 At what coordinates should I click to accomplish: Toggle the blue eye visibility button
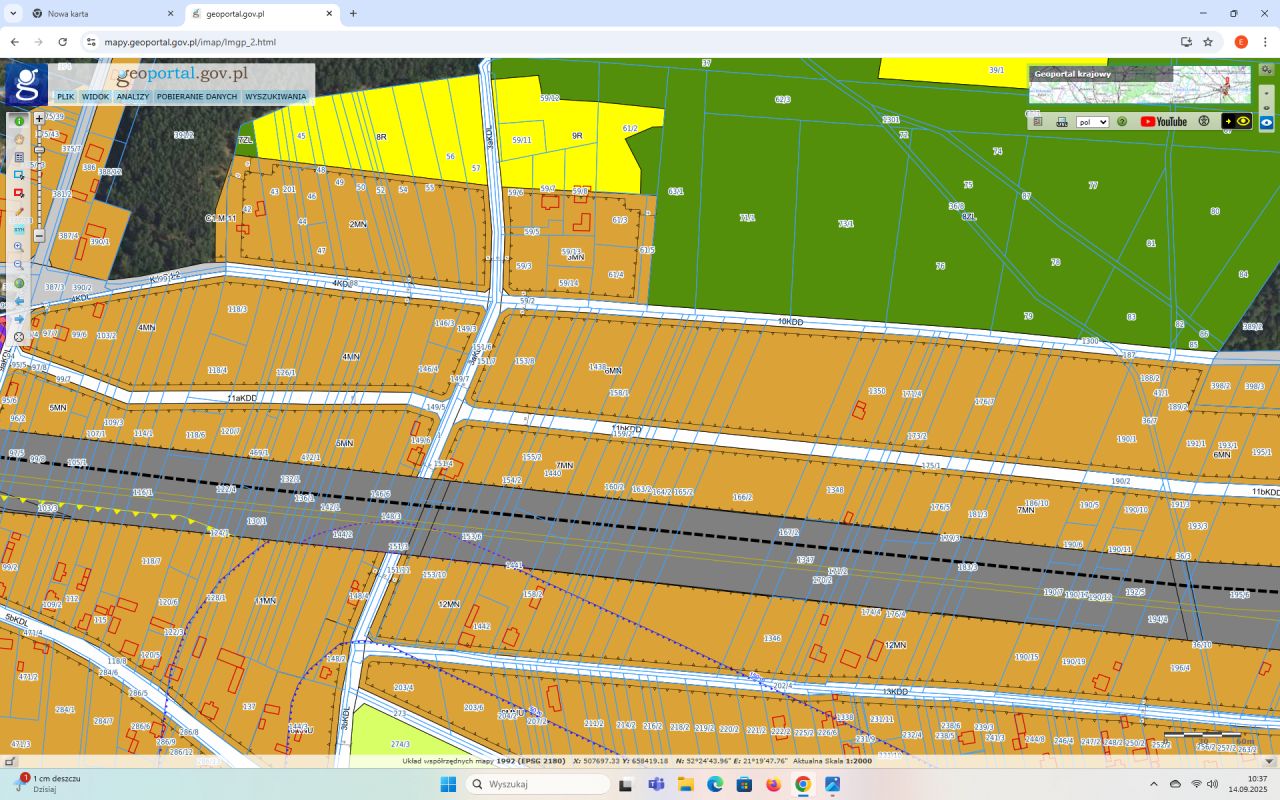coord(1266,122)
